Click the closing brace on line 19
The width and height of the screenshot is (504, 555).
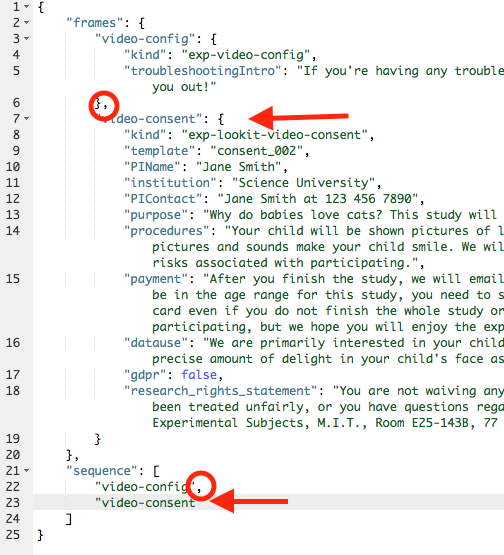(98, 439)
